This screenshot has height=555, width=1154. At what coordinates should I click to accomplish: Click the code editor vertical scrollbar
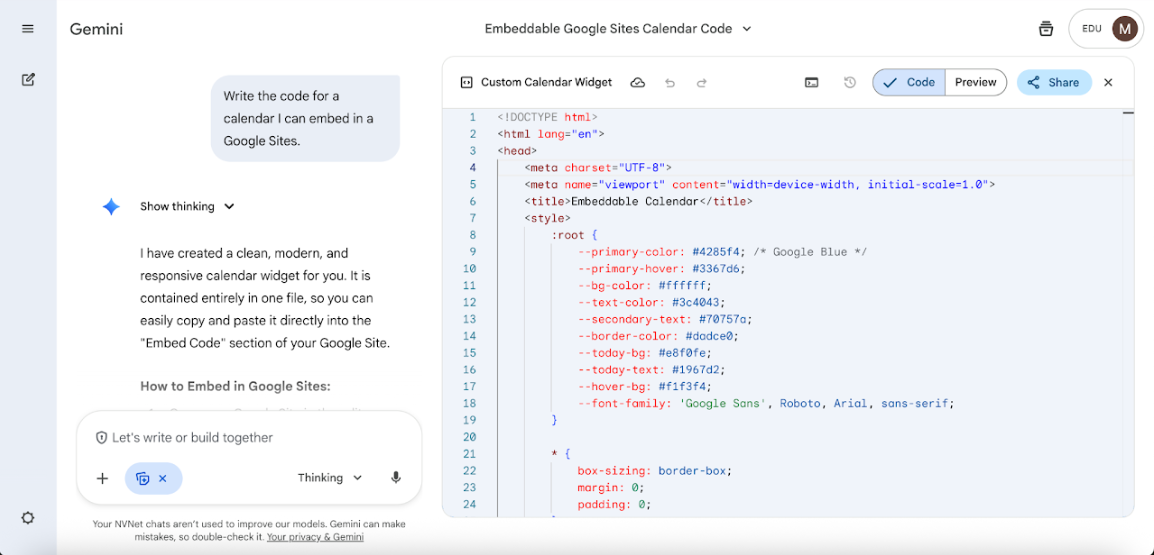[x=1128, y=313]
